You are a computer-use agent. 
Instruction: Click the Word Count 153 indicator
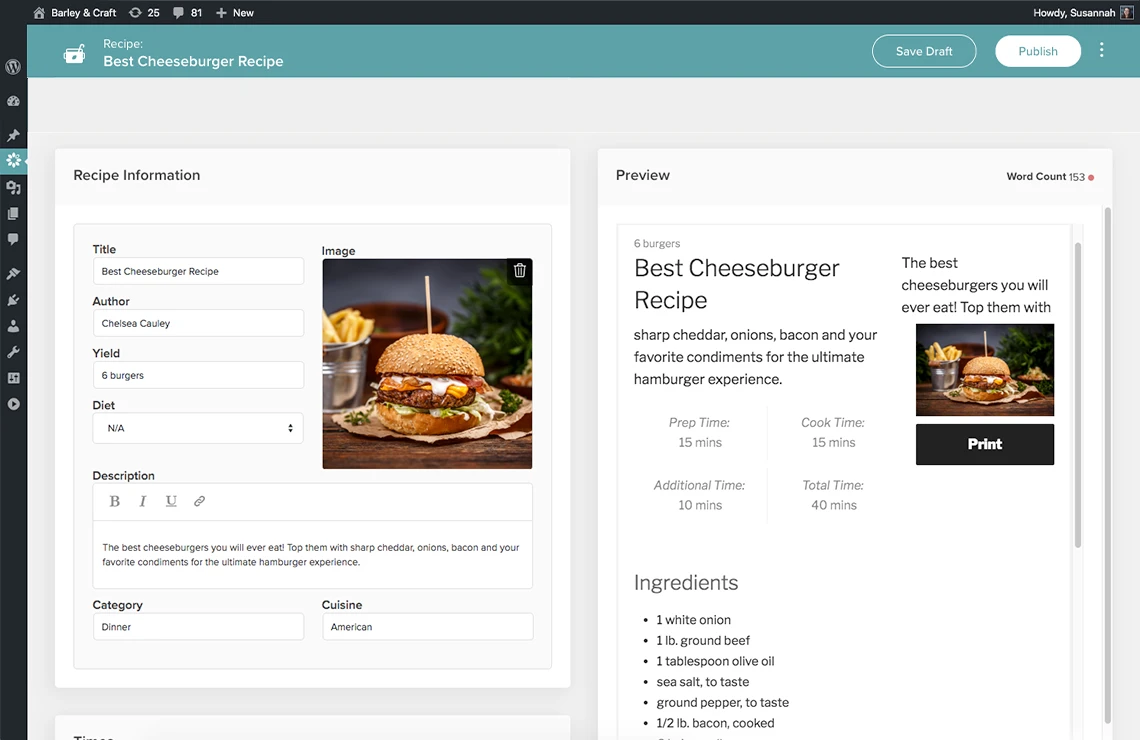(1050, 177)
